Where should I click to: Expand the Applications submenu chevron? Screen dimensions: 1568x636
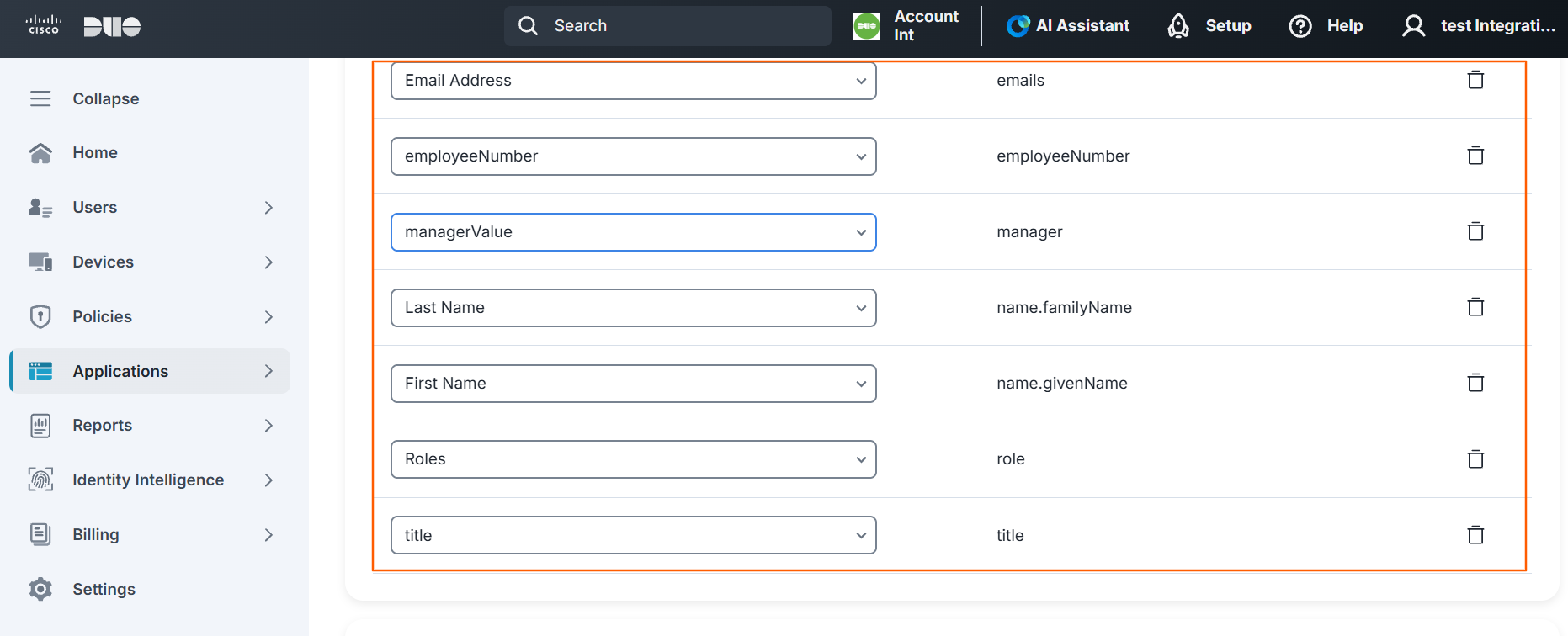(268, 371)
